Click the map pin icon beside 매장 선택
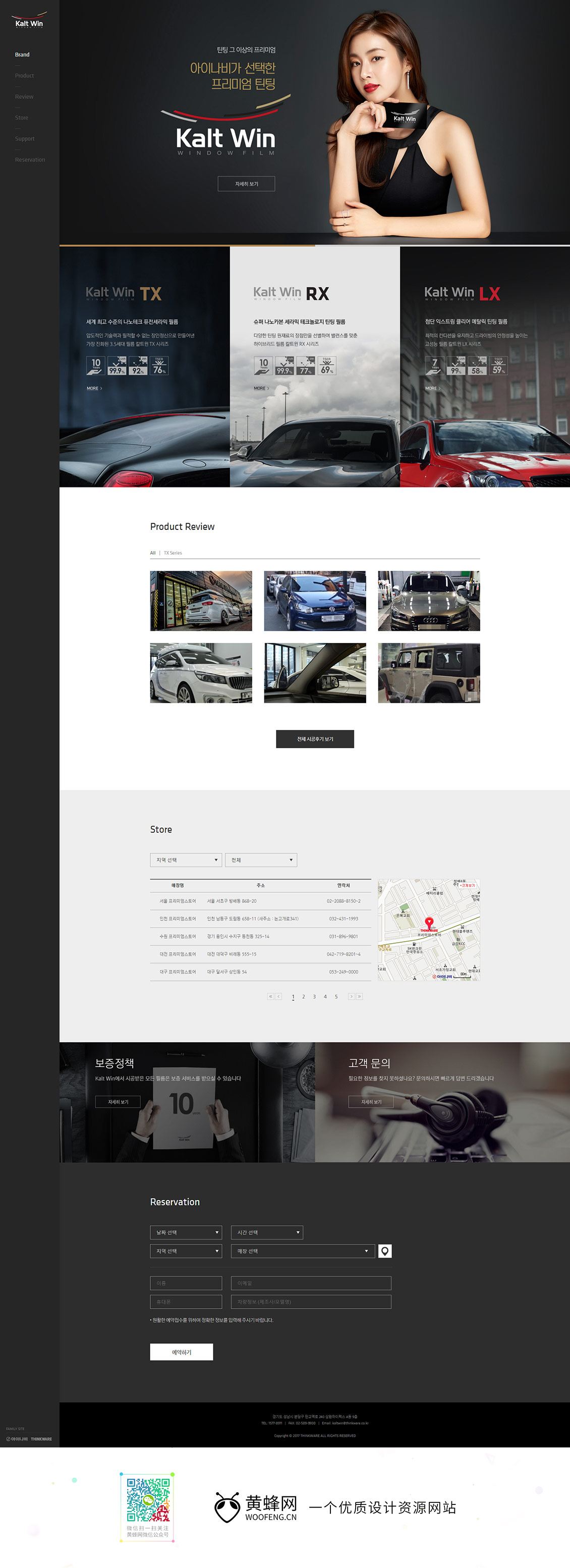The width and height of the screenshot is (570, 1568). point(385,1251)
